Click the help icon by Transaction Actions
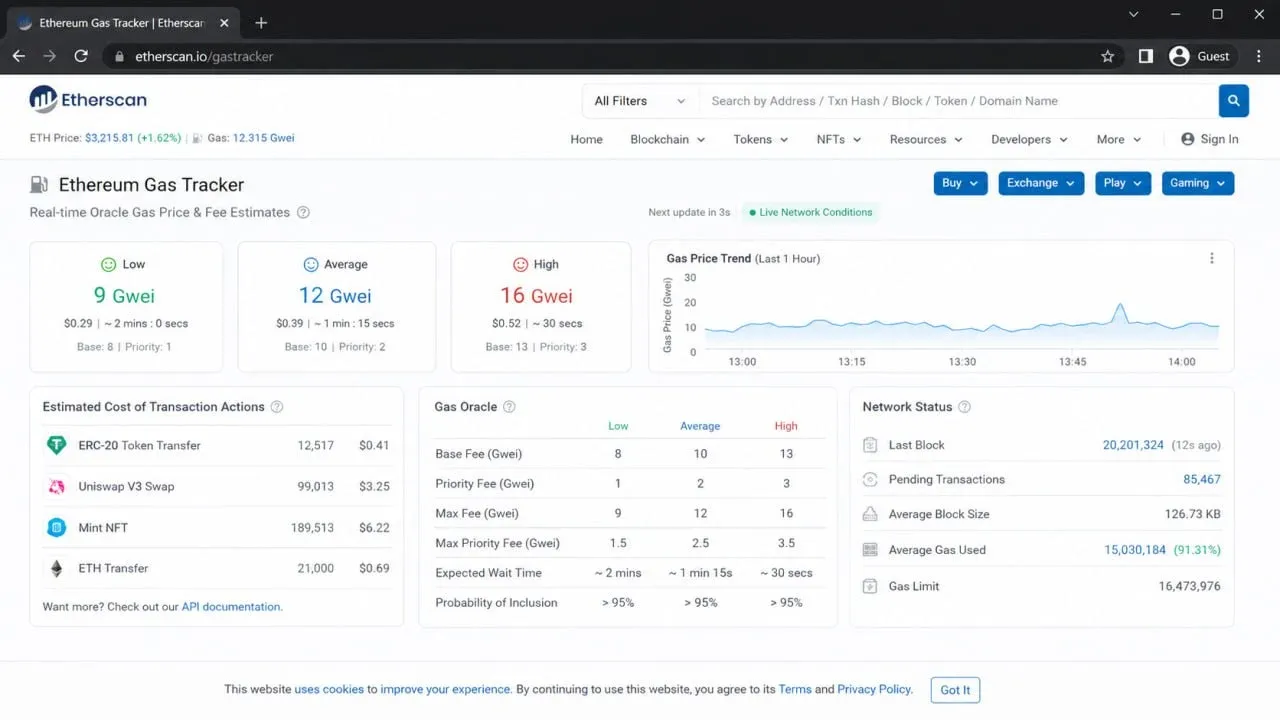Screen dimensions: 1280x720 click(277, 407)
